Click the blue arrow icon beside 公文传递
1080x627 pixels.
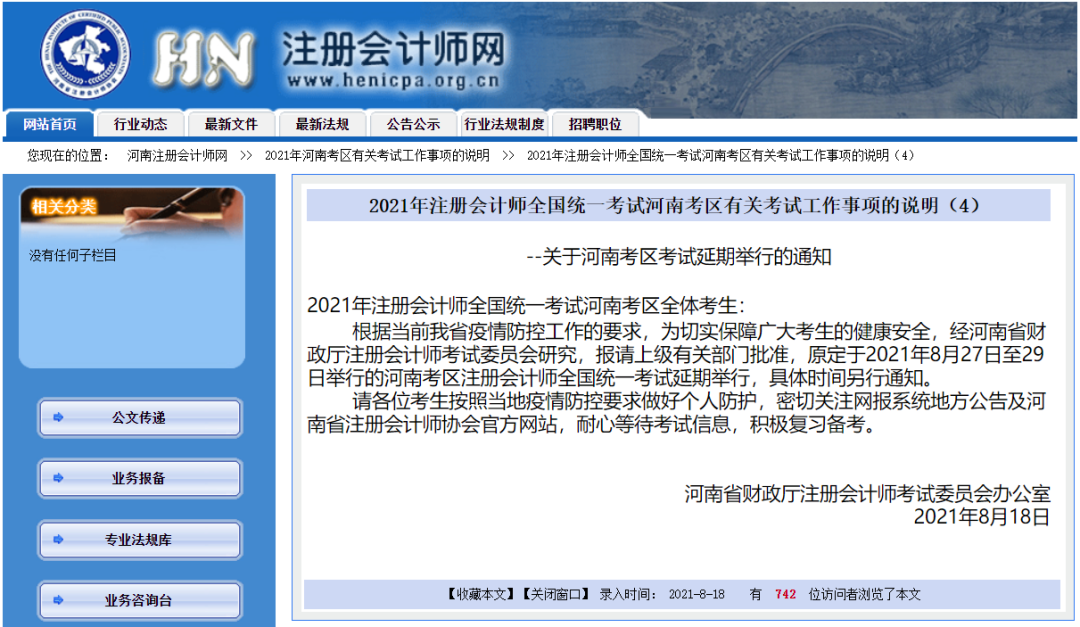pyautogui.click(x=59, y=417)
